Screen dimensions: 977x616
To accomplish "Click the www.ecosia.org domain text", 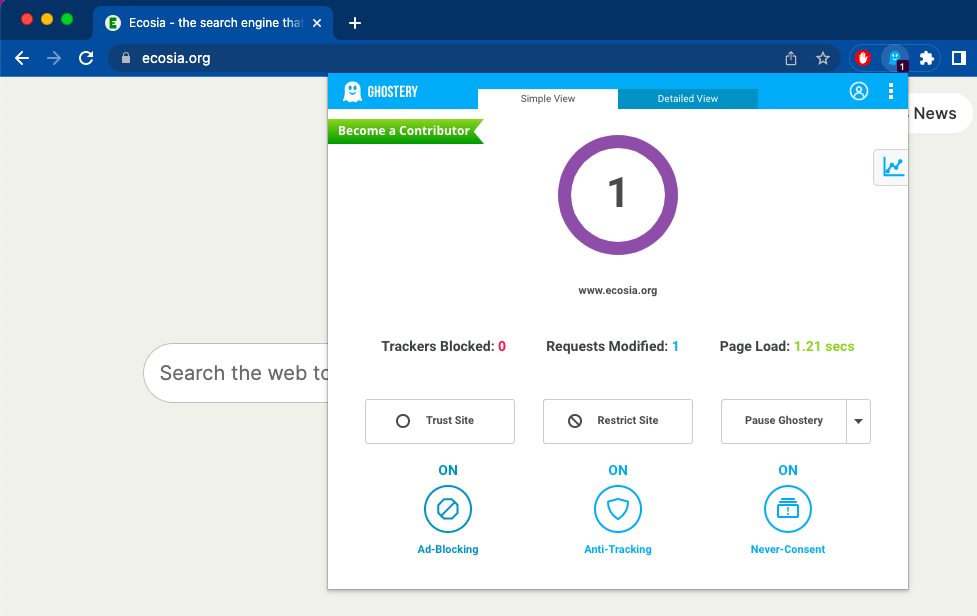I will (617, 290).
